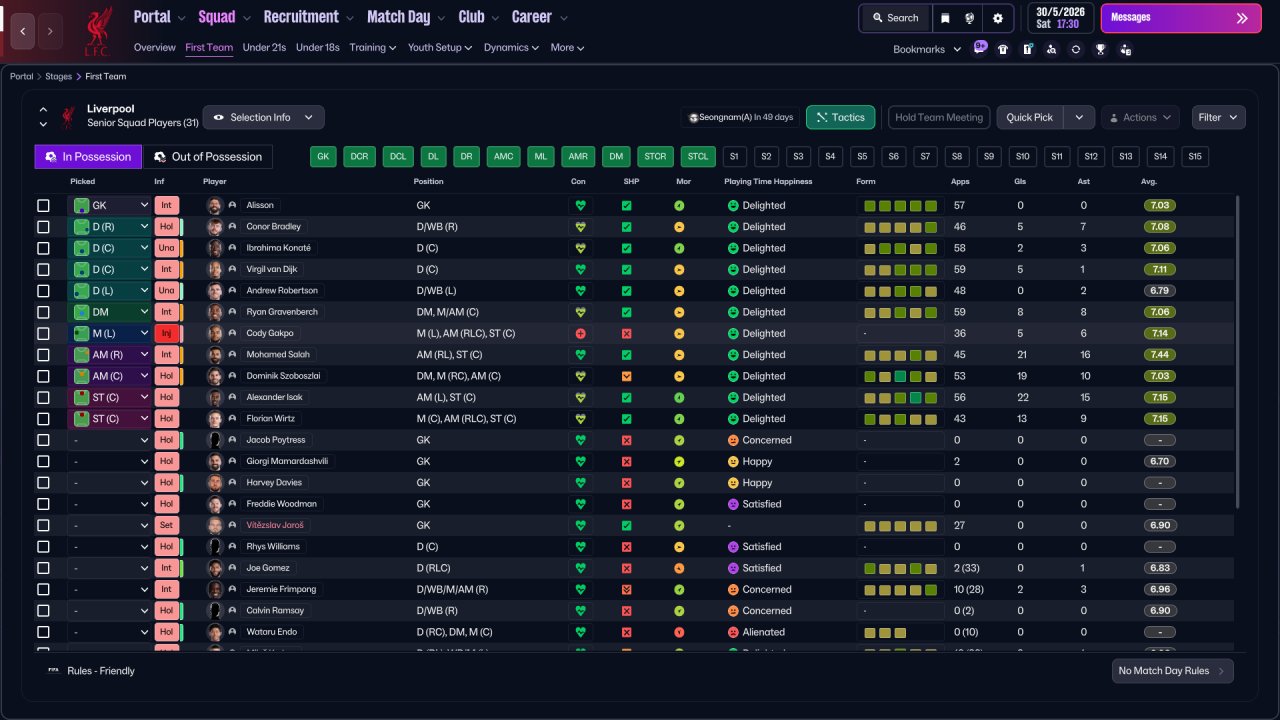The image size is (1280, 720).
Task: Open Alisson's GK picked position dropdown
Action: click(x=109, y=206)
